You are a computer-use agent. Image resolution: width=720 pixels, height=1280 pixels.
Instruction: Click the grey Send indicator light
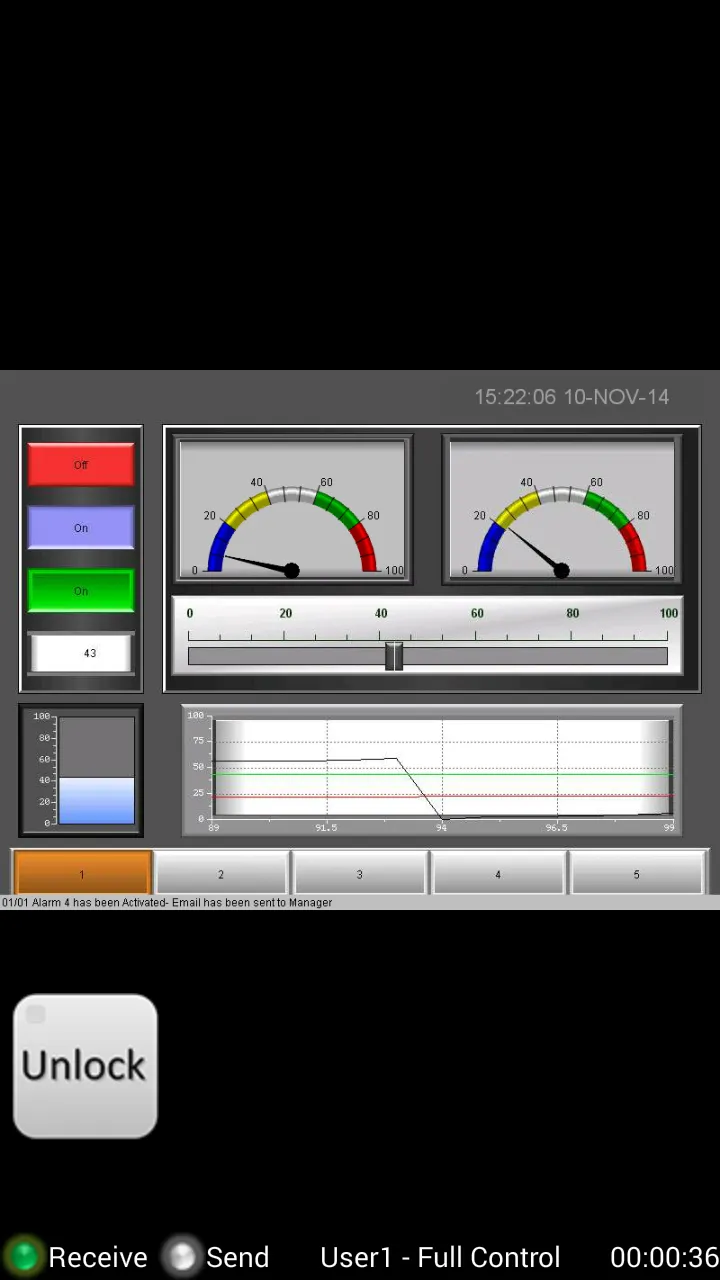pyautogui.click(x=183, y=1256)
